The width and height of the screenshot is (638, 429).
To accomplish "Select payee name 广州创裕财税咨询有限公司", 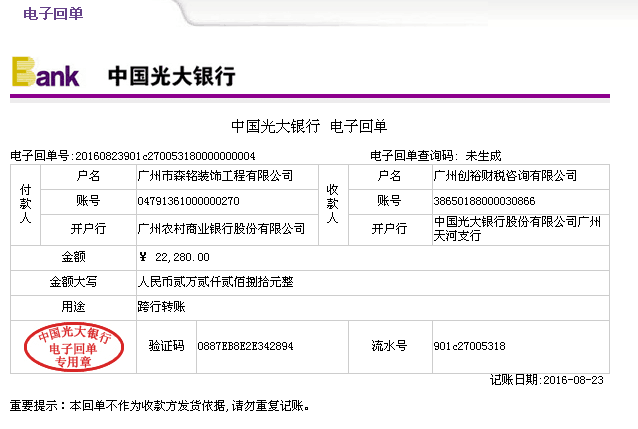I will coord(505,176).
